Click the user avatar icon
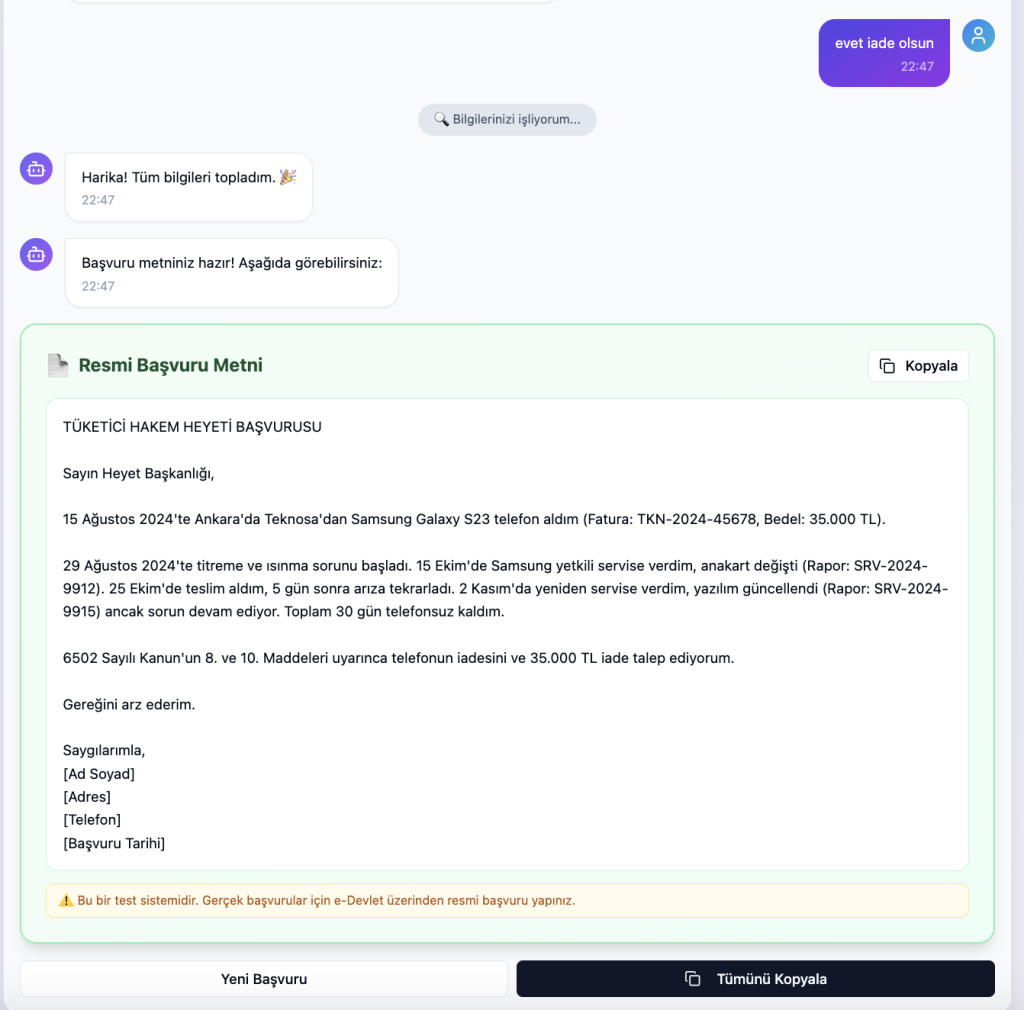1024x1010 pixels. (x=978, y=36)
